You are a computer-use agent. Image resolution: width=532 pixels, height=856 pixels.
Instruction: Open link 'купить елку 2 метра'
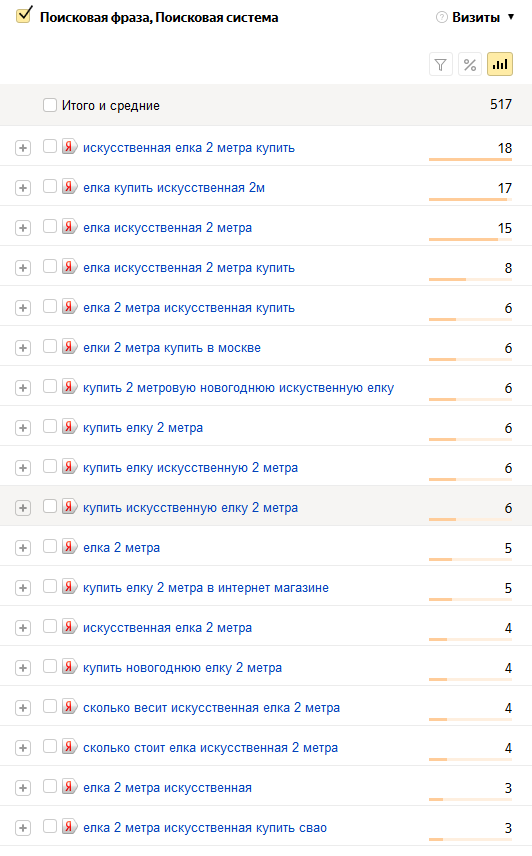143,427
